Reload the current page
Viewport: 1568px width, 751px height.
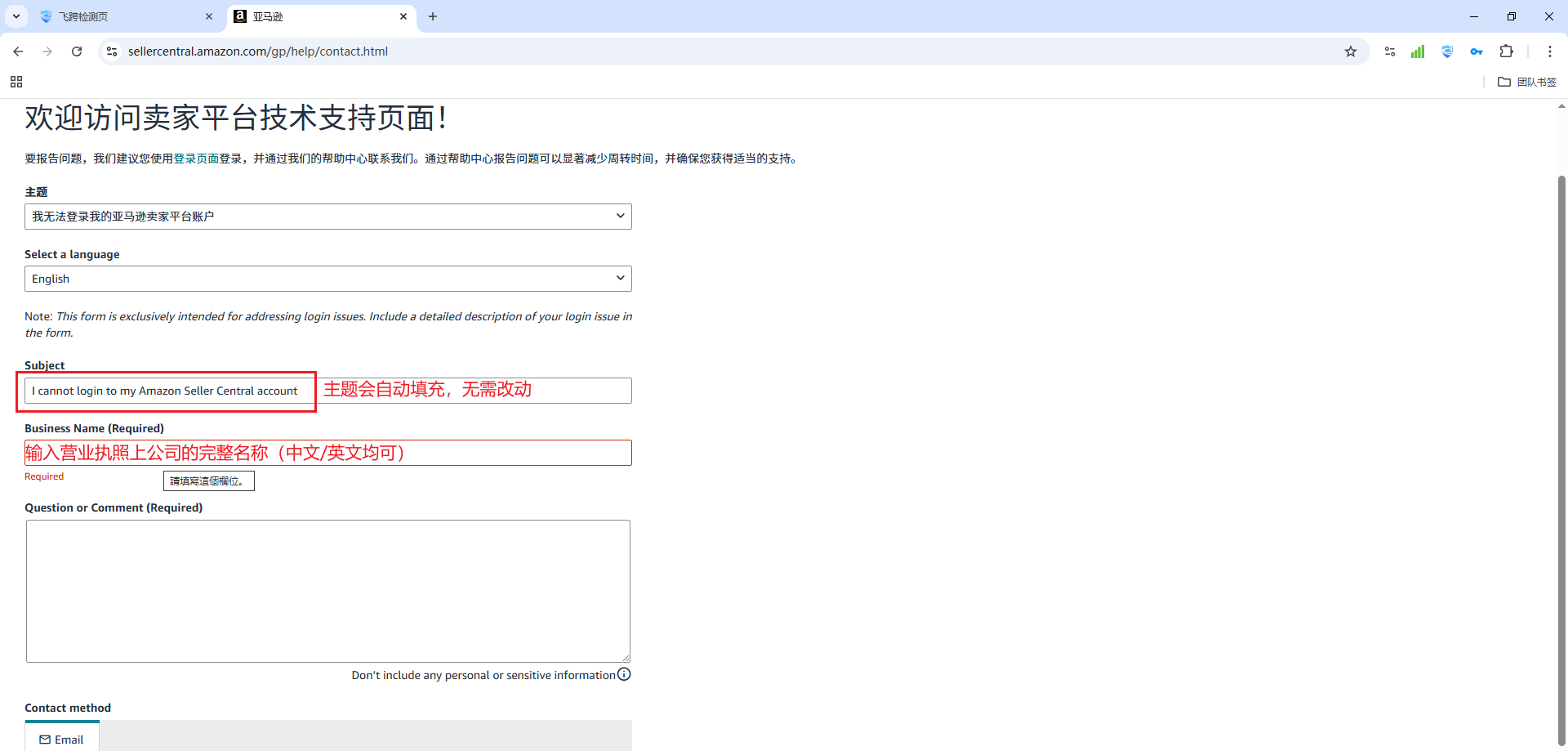coord(77,51)
